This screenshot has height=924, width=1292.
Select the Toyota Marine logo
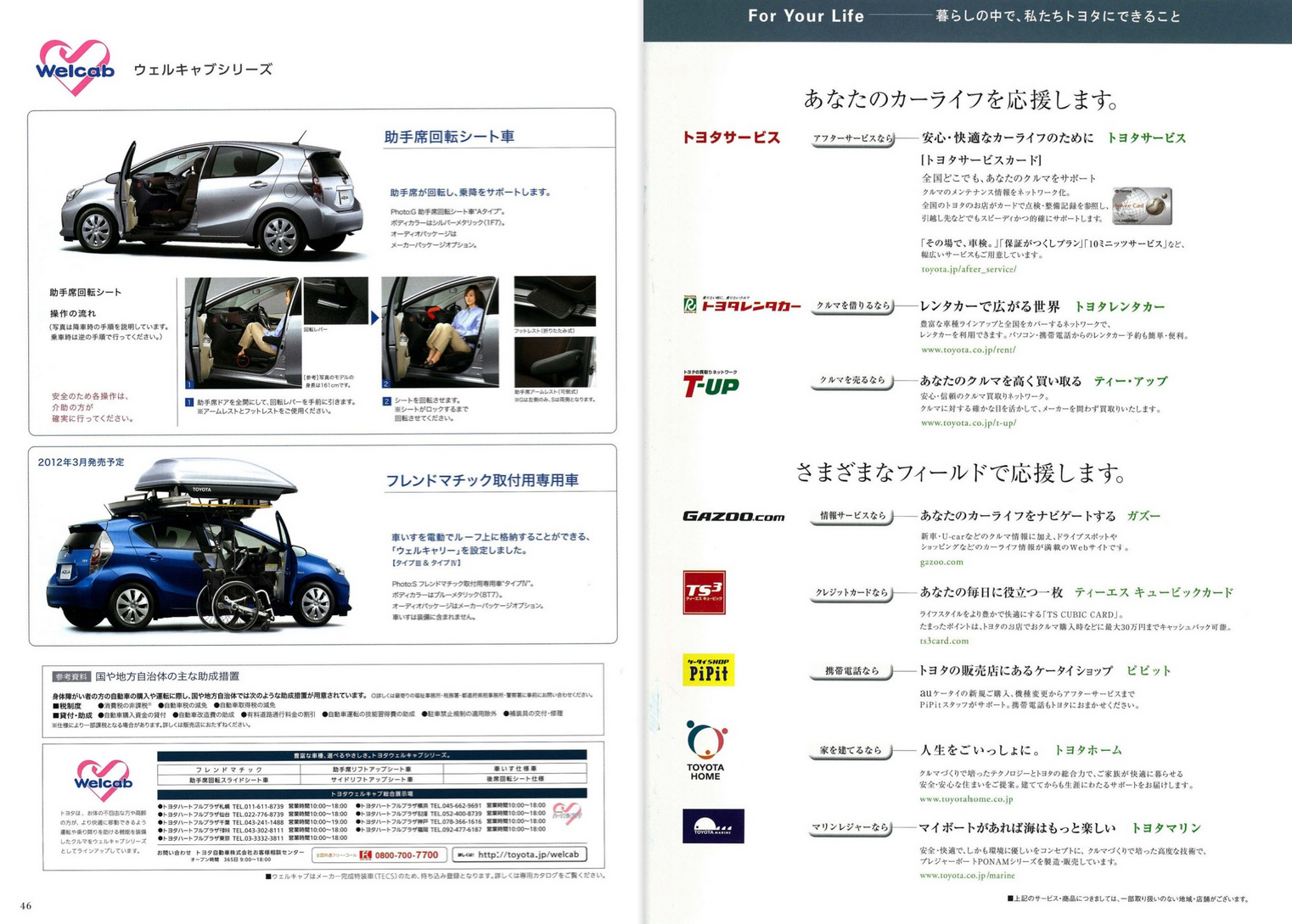713,826
